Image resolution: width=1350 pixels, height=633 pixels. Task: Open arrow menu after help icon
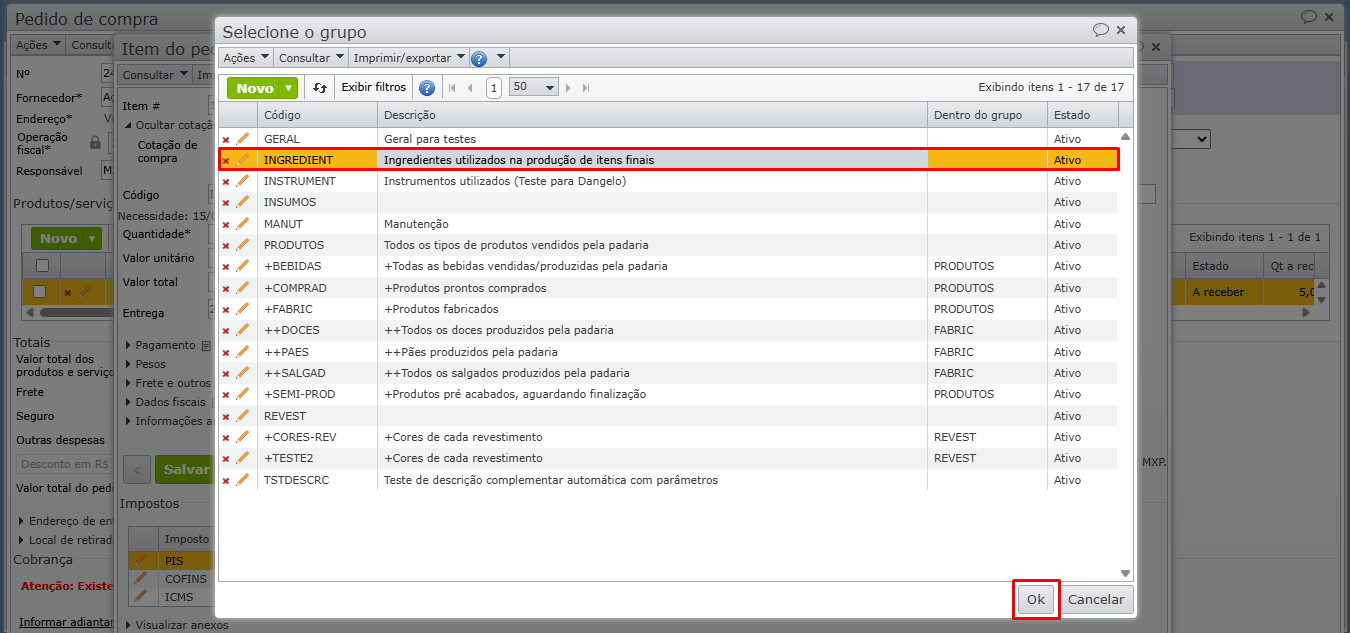[501, 58]
